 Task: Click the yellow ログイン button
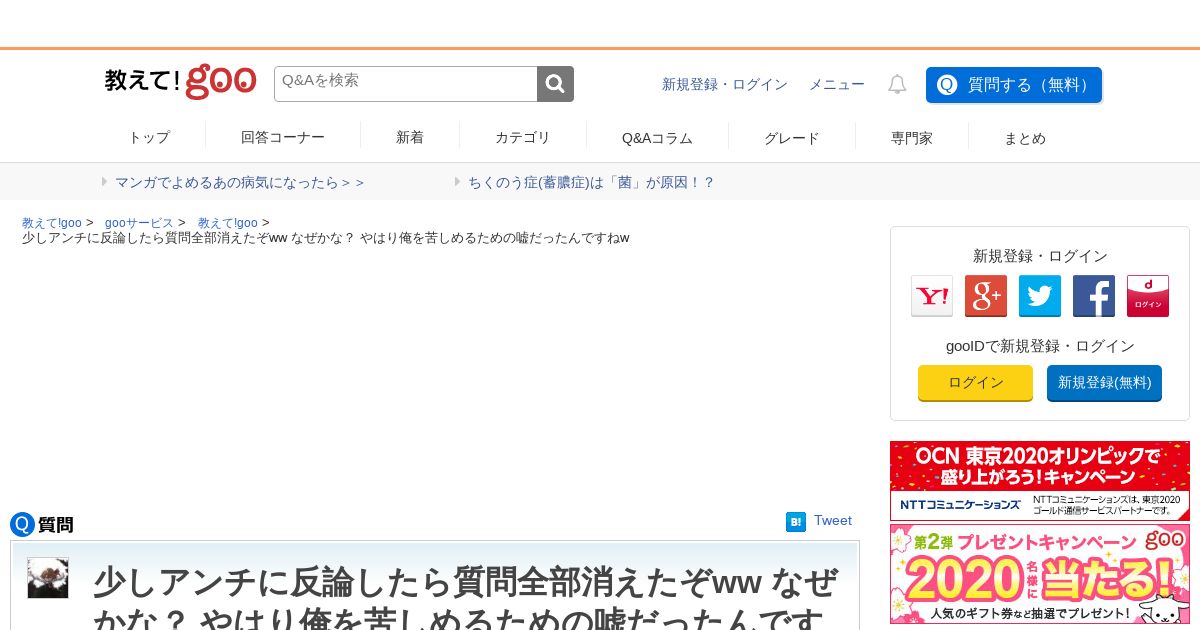975,383
